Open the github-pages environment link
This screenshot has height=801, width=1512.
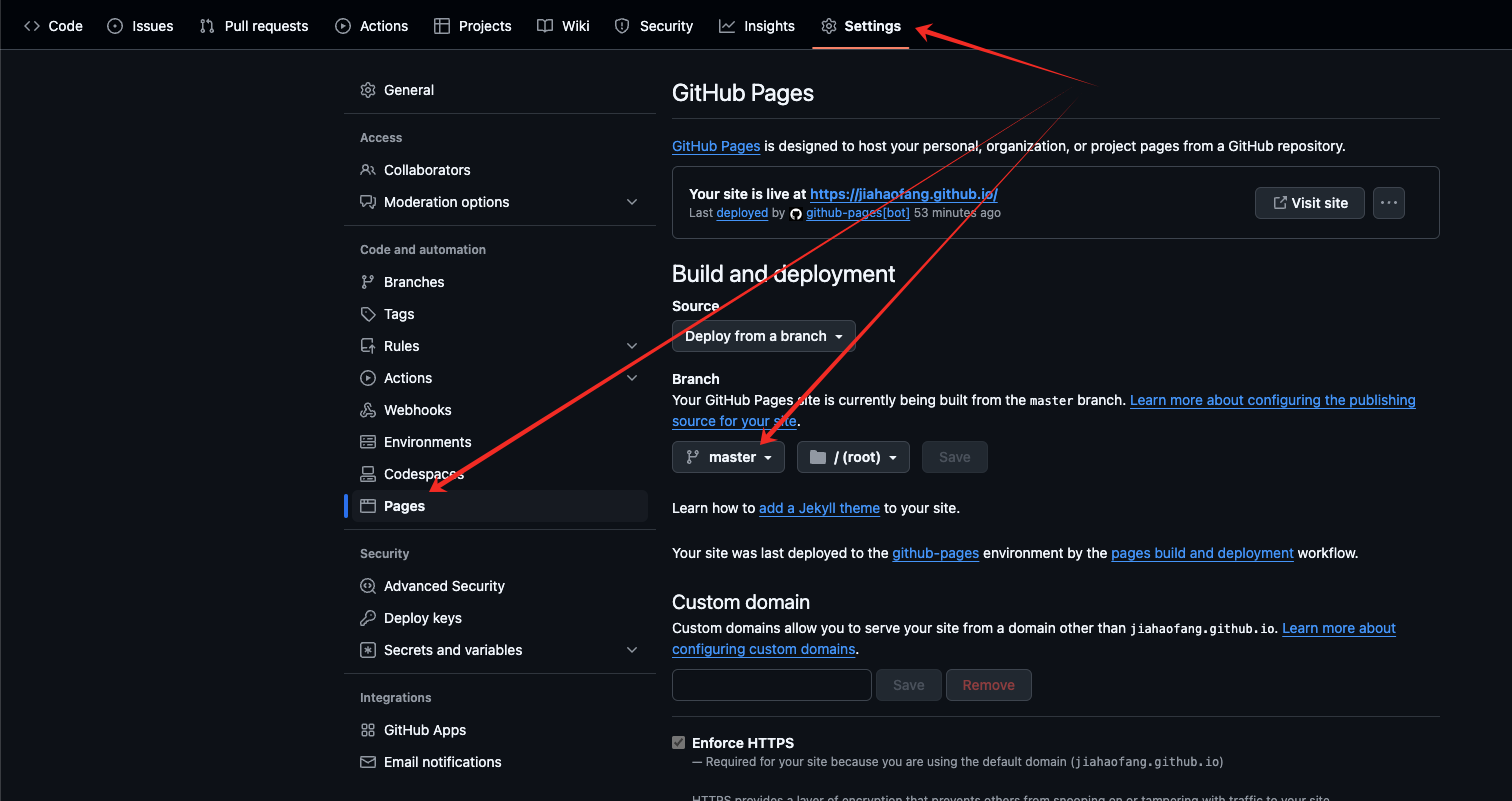(936, 553)
